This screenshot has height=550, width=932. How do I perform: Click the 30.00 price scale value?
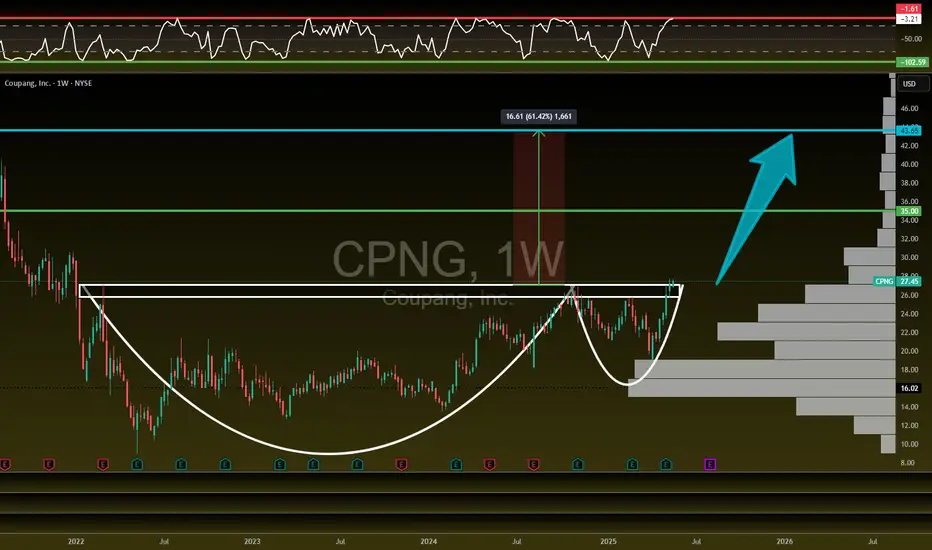(x=909, y=257)
